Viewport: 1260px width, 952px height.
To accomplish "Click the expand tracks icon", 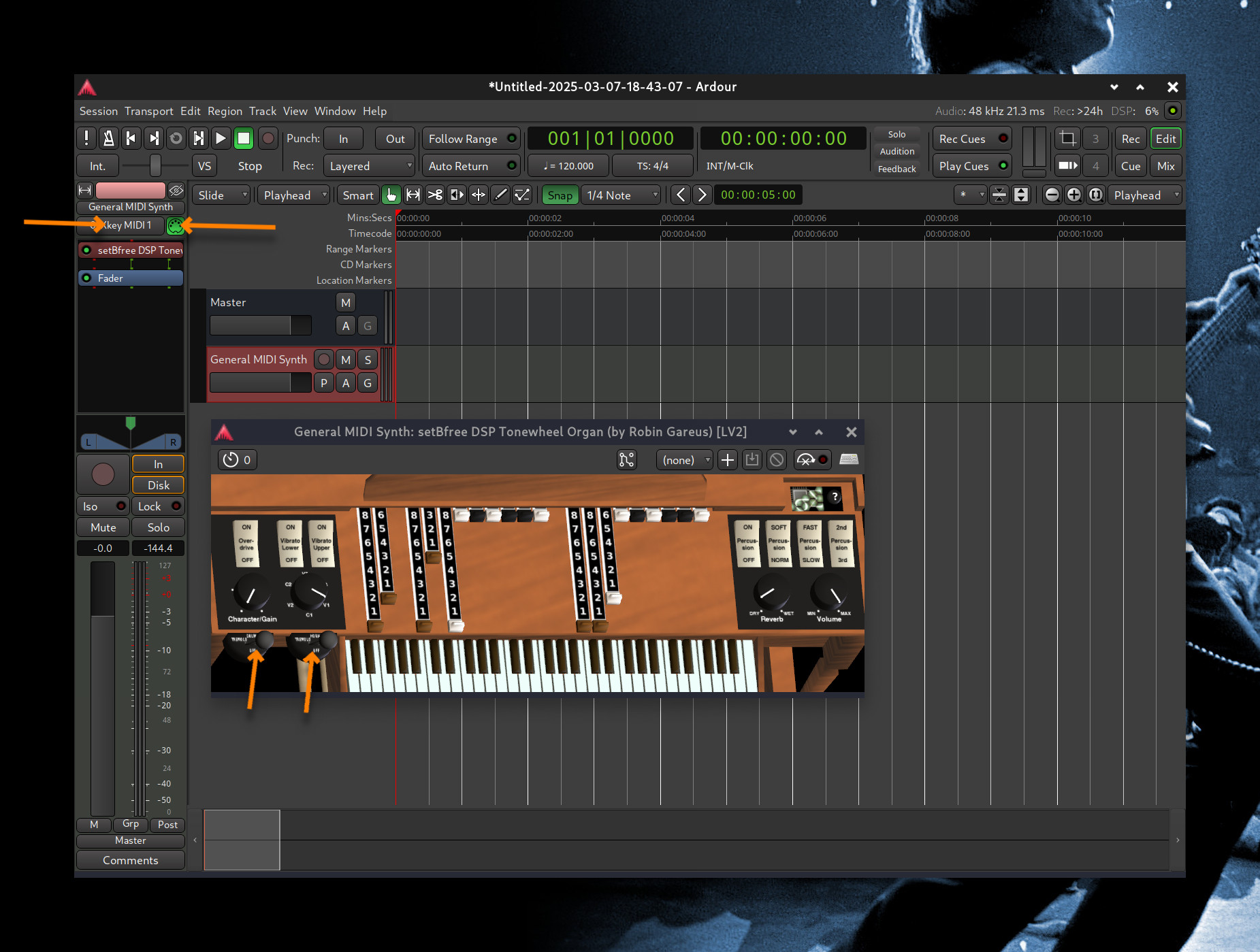I will 1020,195.
